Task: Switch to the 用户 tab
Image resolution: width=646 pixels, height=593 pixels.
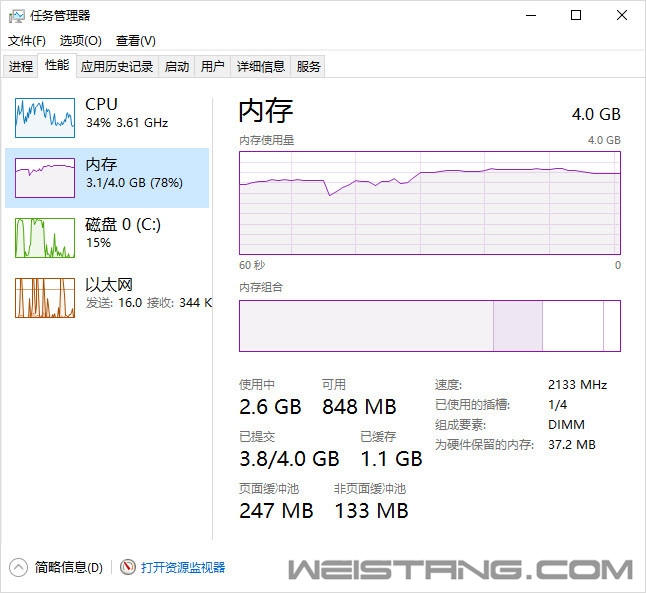Action: [x=213, y=66]
